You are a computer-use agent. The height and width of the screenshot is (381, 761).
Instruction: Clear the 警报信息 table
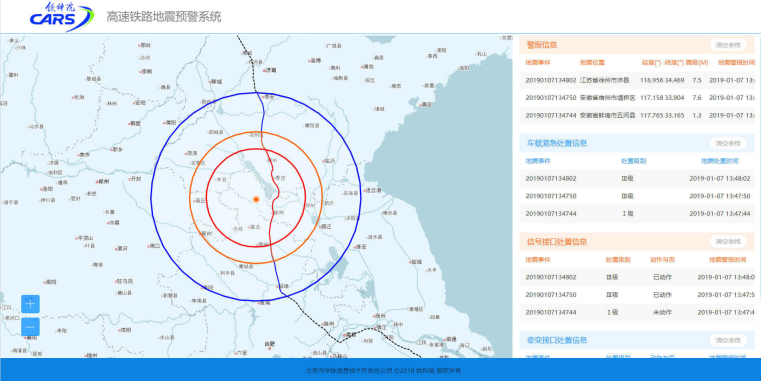point(728,45)
